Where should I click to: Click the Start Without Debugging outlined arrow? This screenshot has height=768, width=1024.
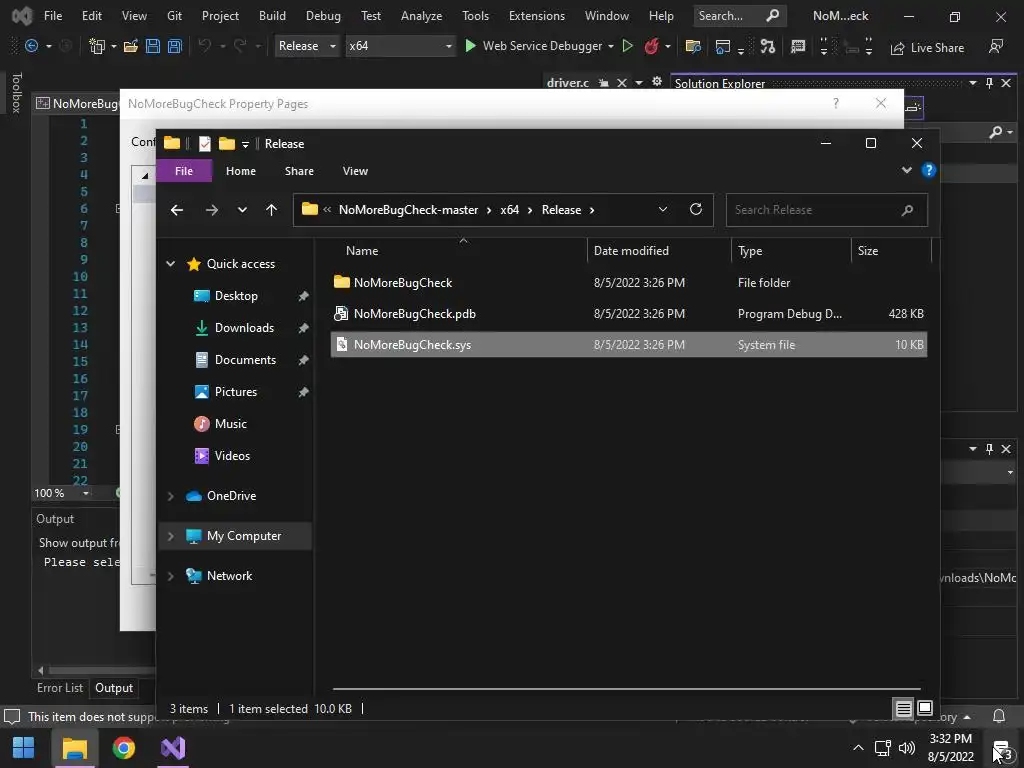click(628, 46)
